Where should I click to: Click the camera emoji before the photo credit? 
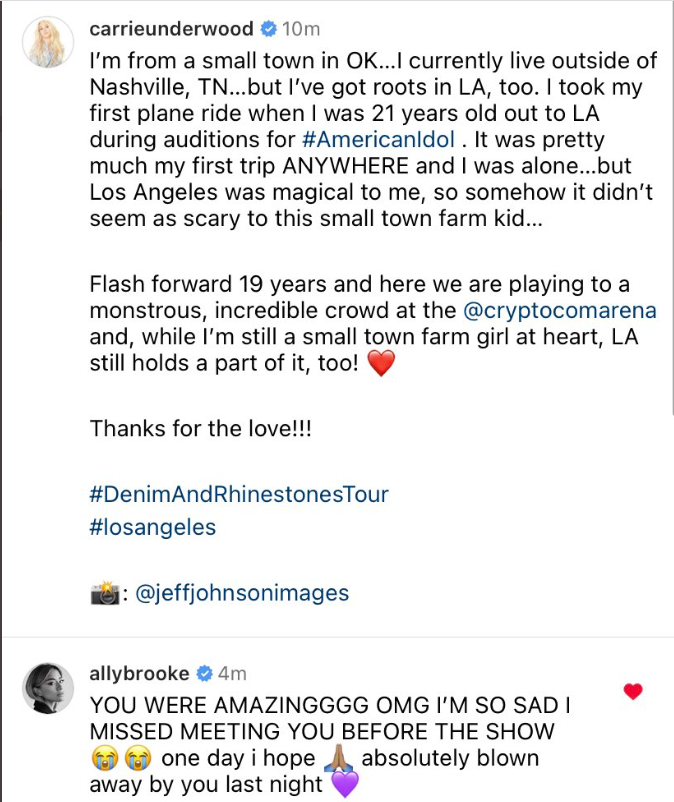pos(104,593)
